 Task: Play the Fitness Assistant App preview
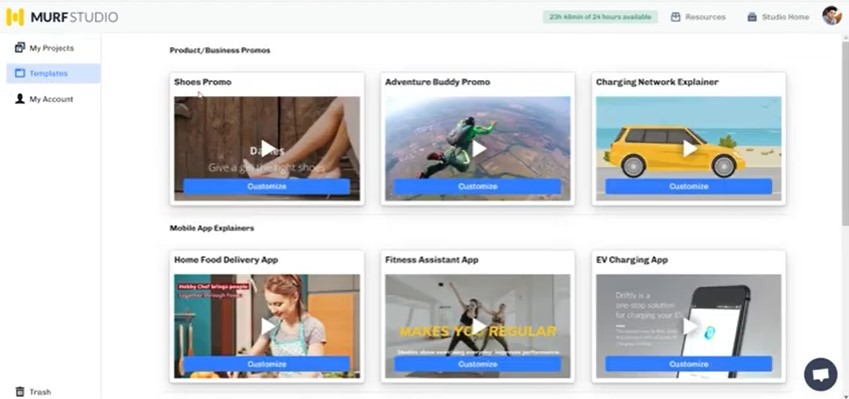tap(479, 326)
